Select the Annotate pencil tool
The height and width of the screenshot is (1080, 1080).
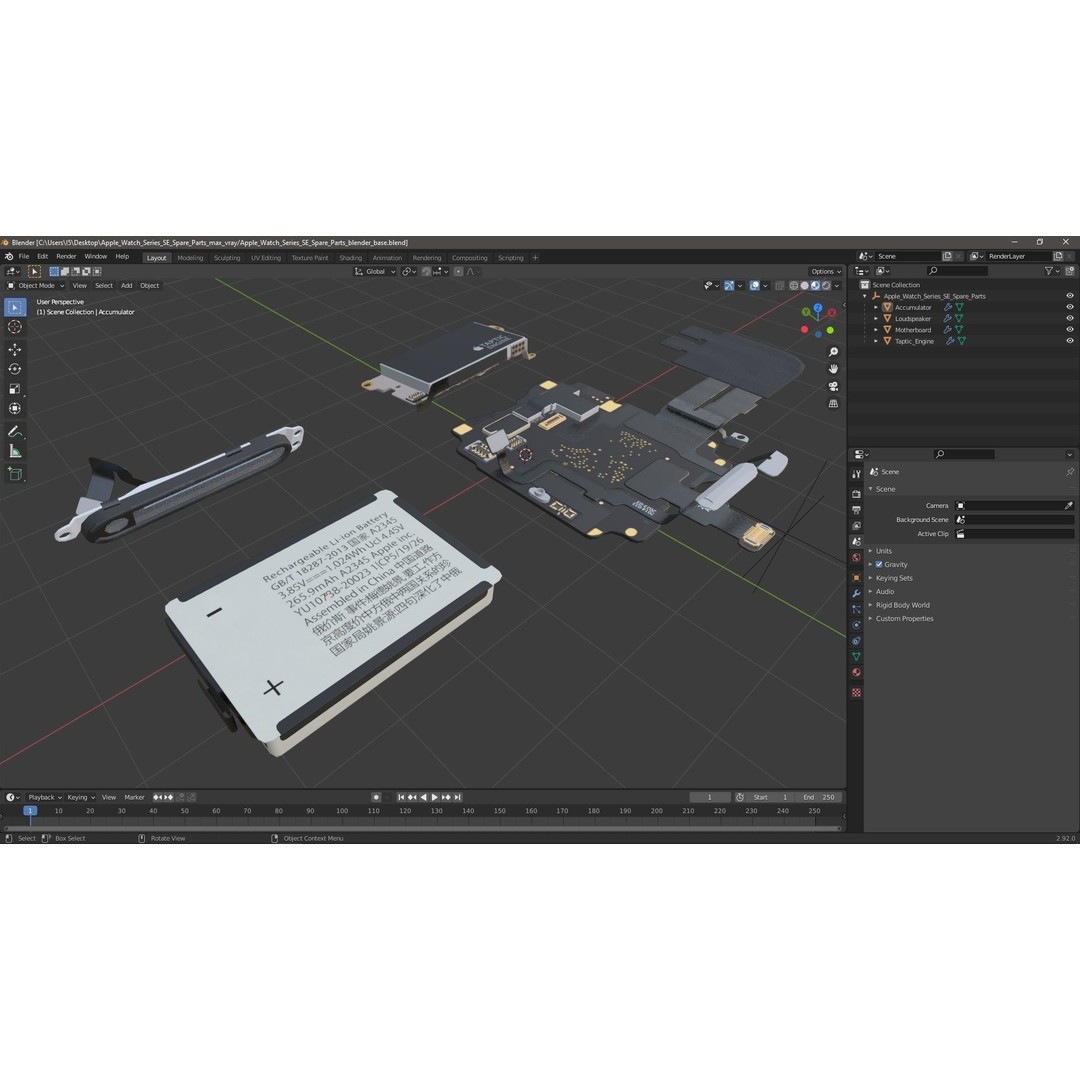[15, 432]
